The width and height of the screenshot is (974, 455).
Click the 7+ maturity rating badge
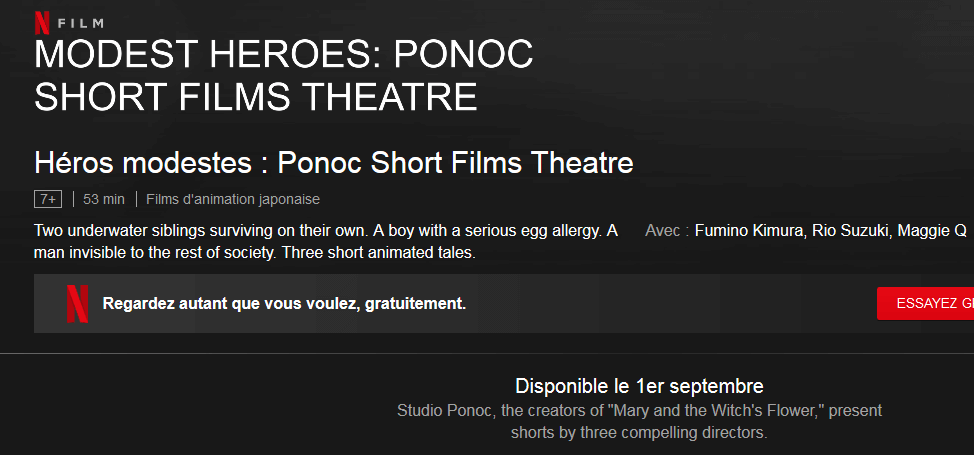pyautogui.click(x=48, y=200)
